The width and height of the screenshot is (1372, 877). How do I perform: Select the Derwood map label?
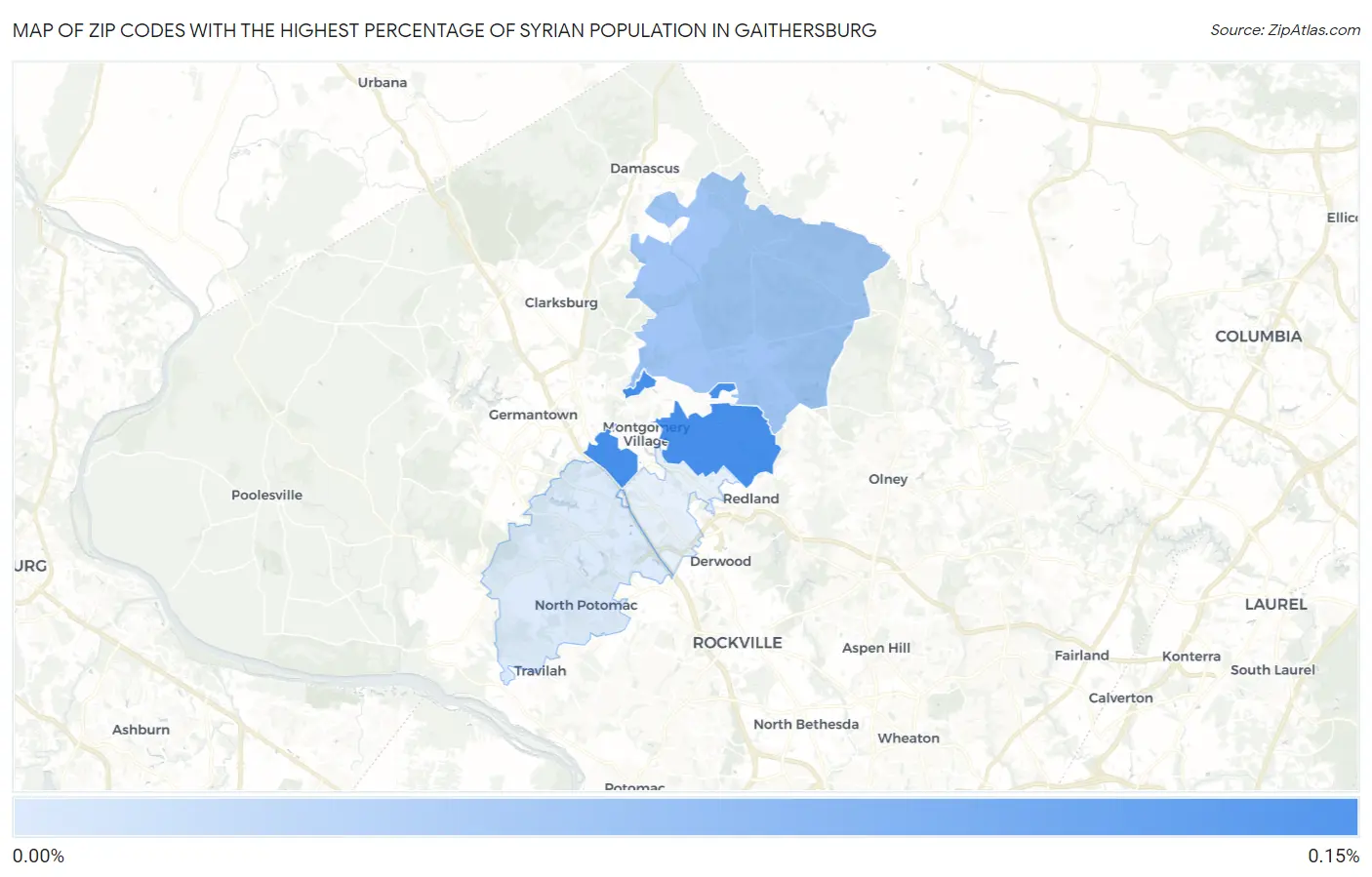pos(720,561)
